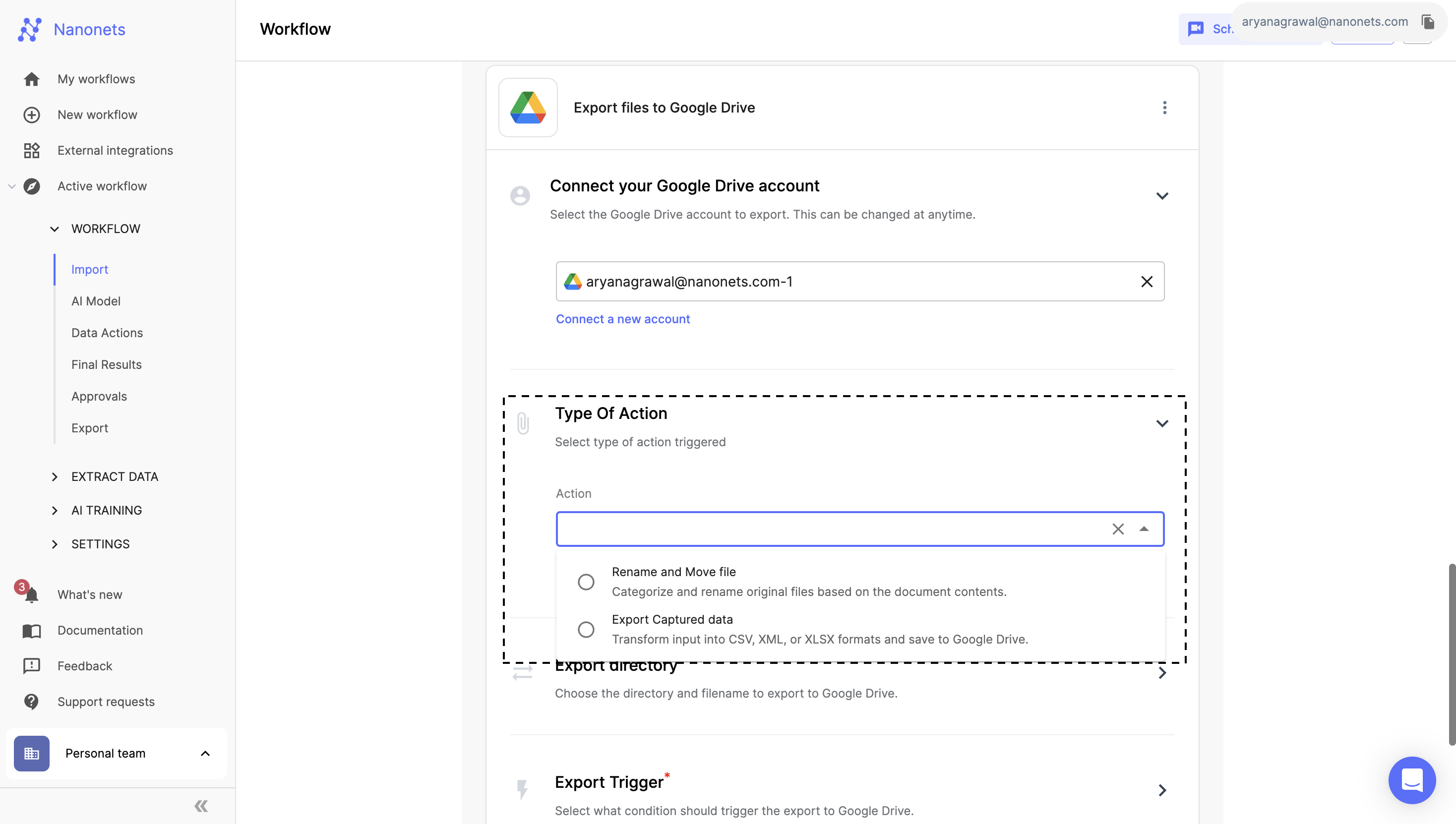Click Nanonets brand name
The height and width of the screenshot is (824, 1456).
pyautogui.click(x=89, y=29)
